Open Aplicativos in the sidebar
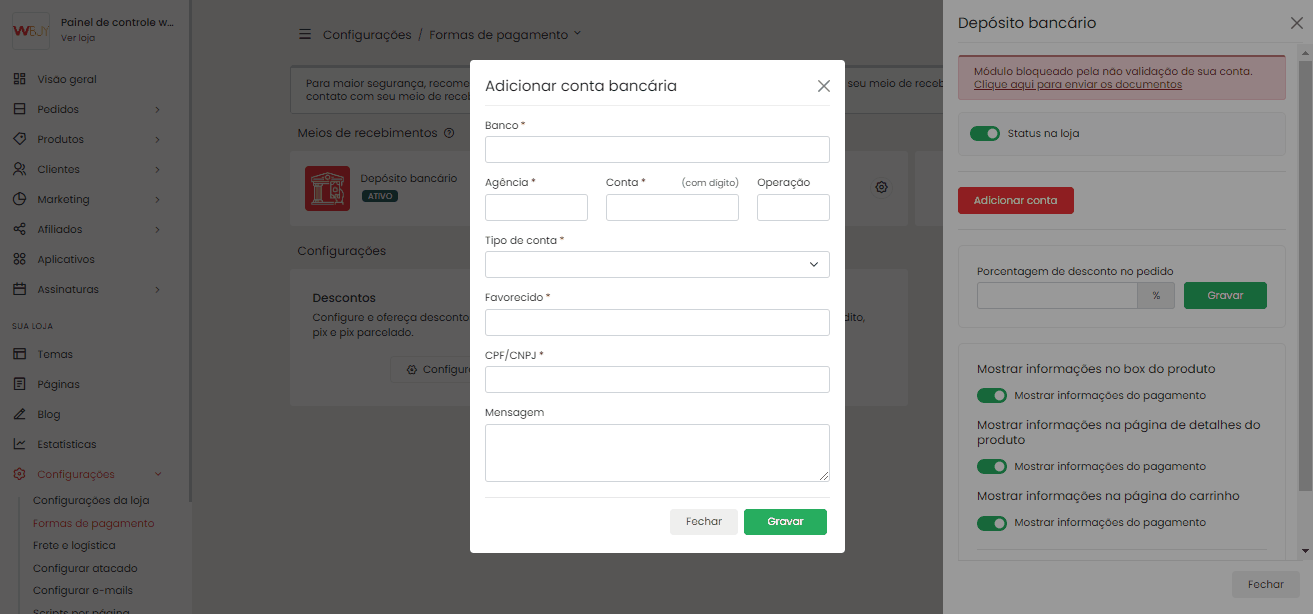1313x614 pixels. (65, 259)
